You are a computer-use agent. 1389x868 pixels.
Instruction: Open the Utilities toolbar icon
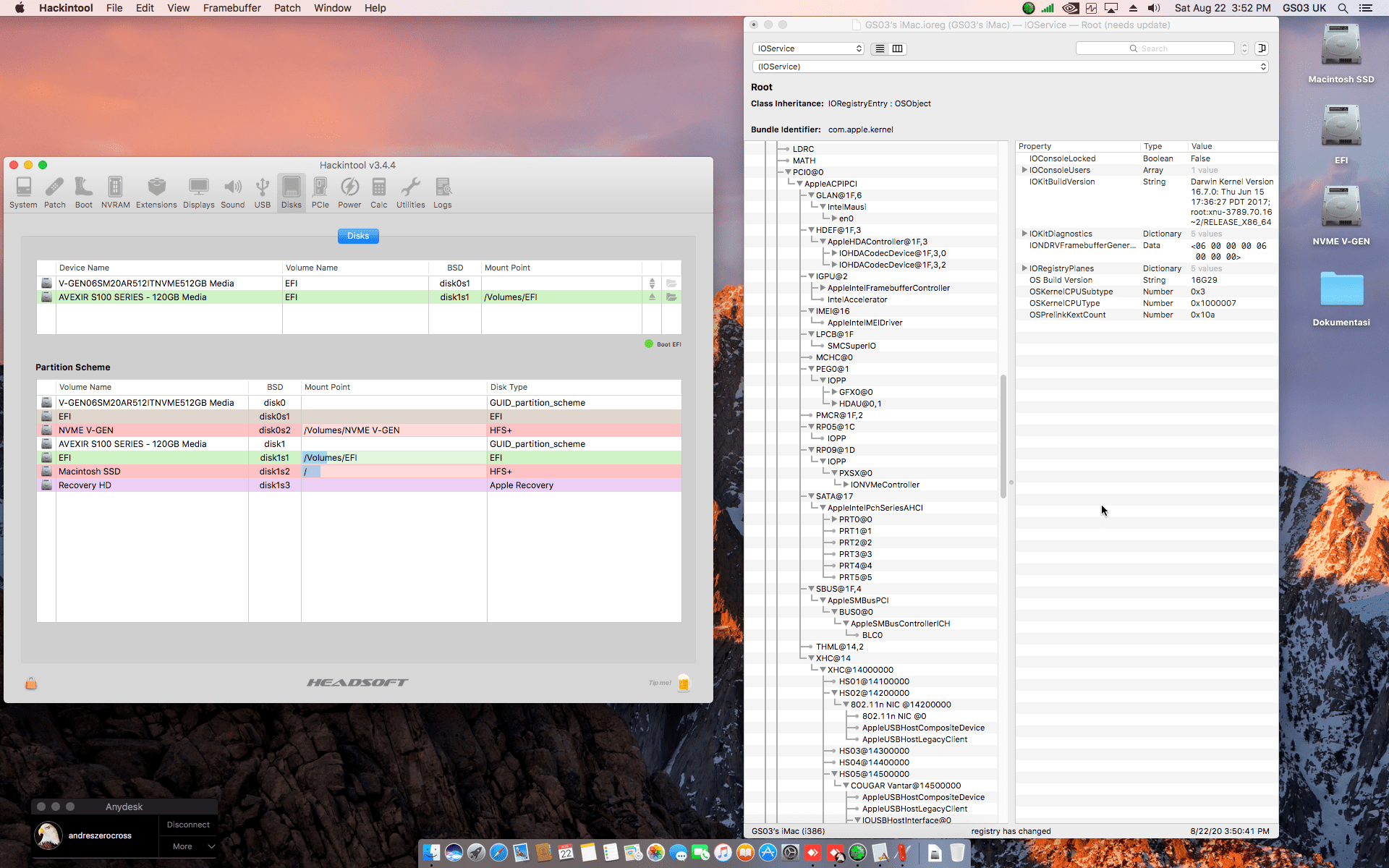coord(411,192)
